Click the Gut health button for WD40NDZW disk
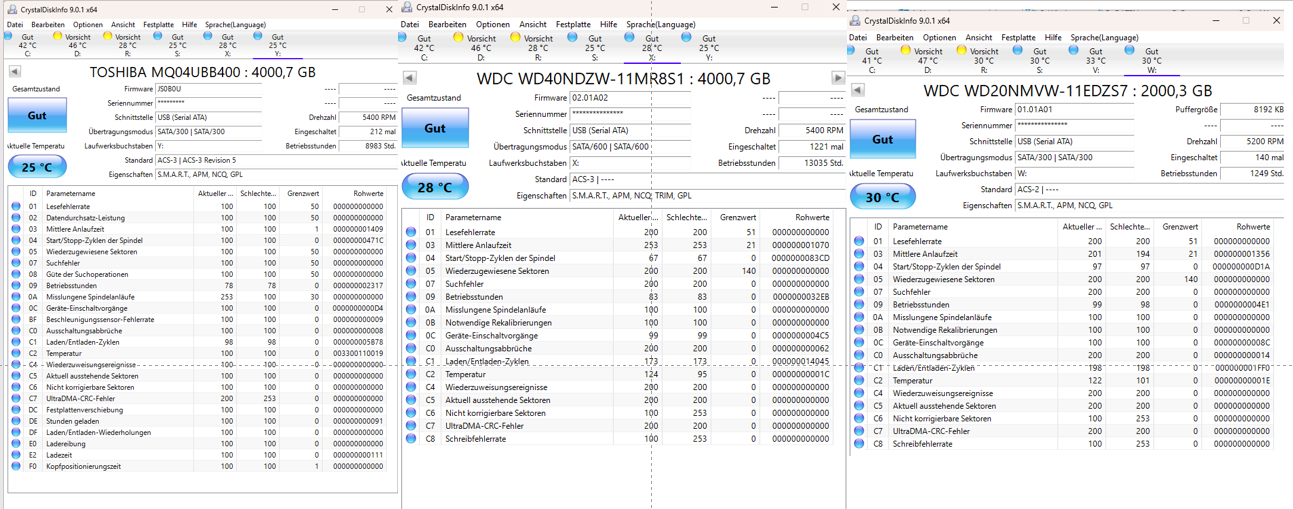Viewport: 1293px width, 509px height. (435, 128)
